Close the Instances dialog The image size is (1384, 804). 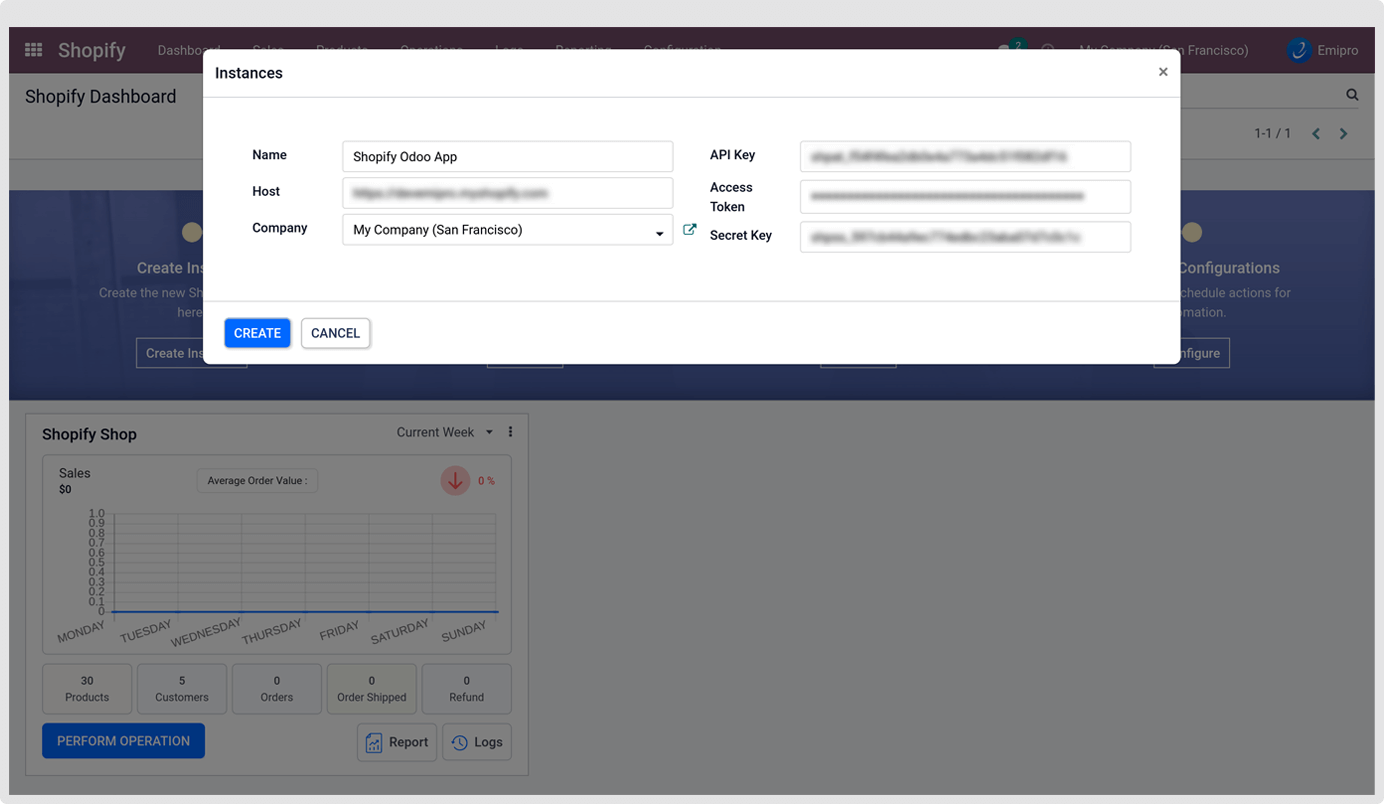1162,72
